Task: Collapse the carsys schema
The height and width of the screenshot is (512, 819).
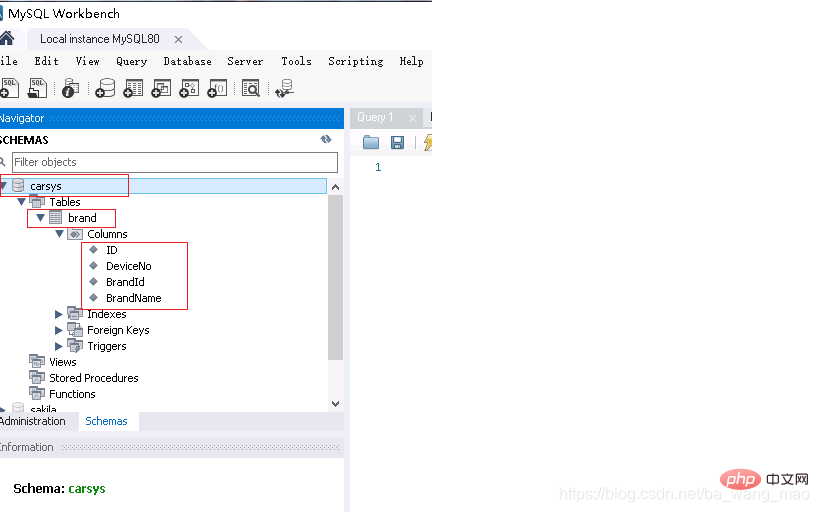Action: pos(4,185)
